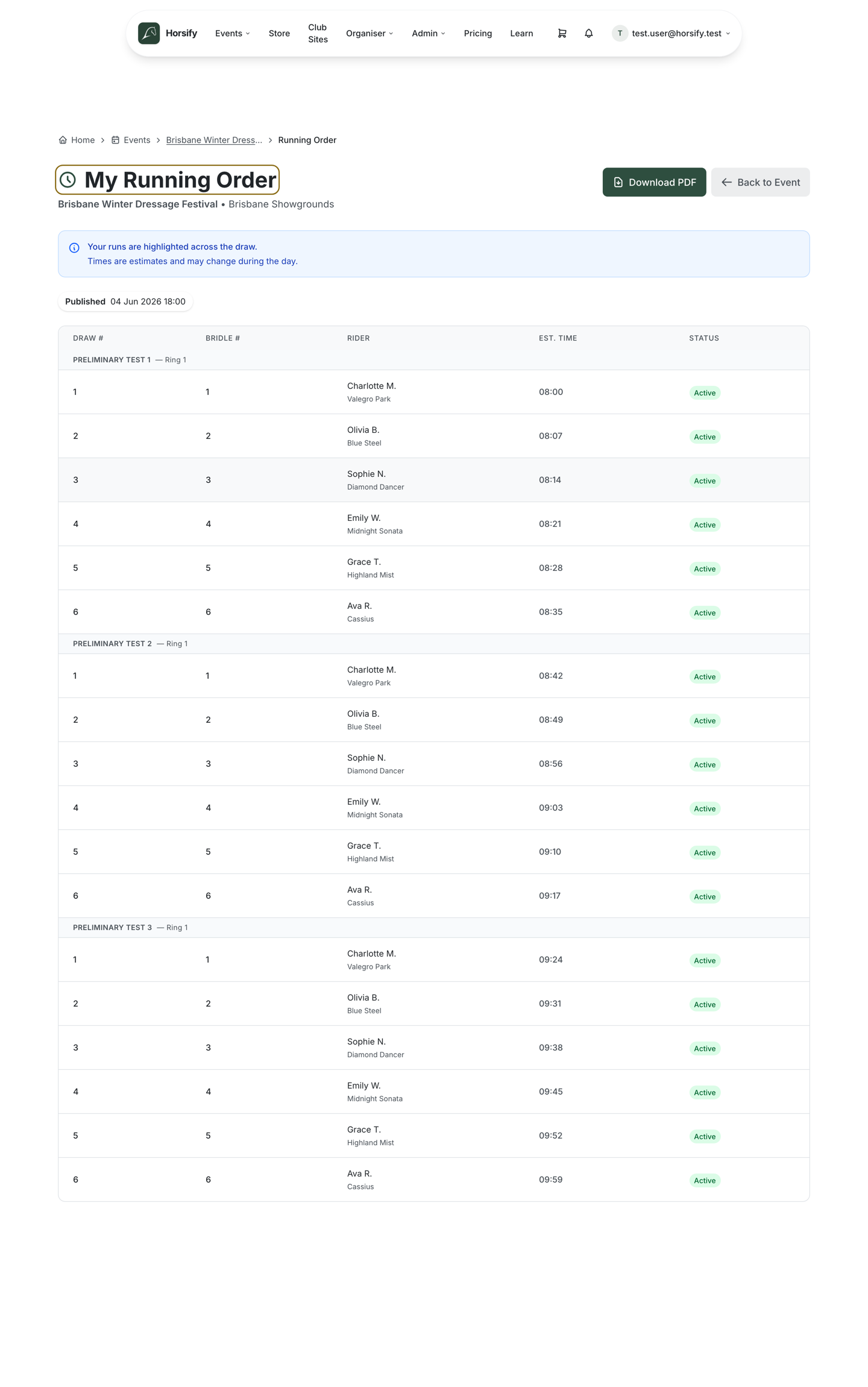Click Published 04 Jun 2026 18:00 badge

[125, 301]
